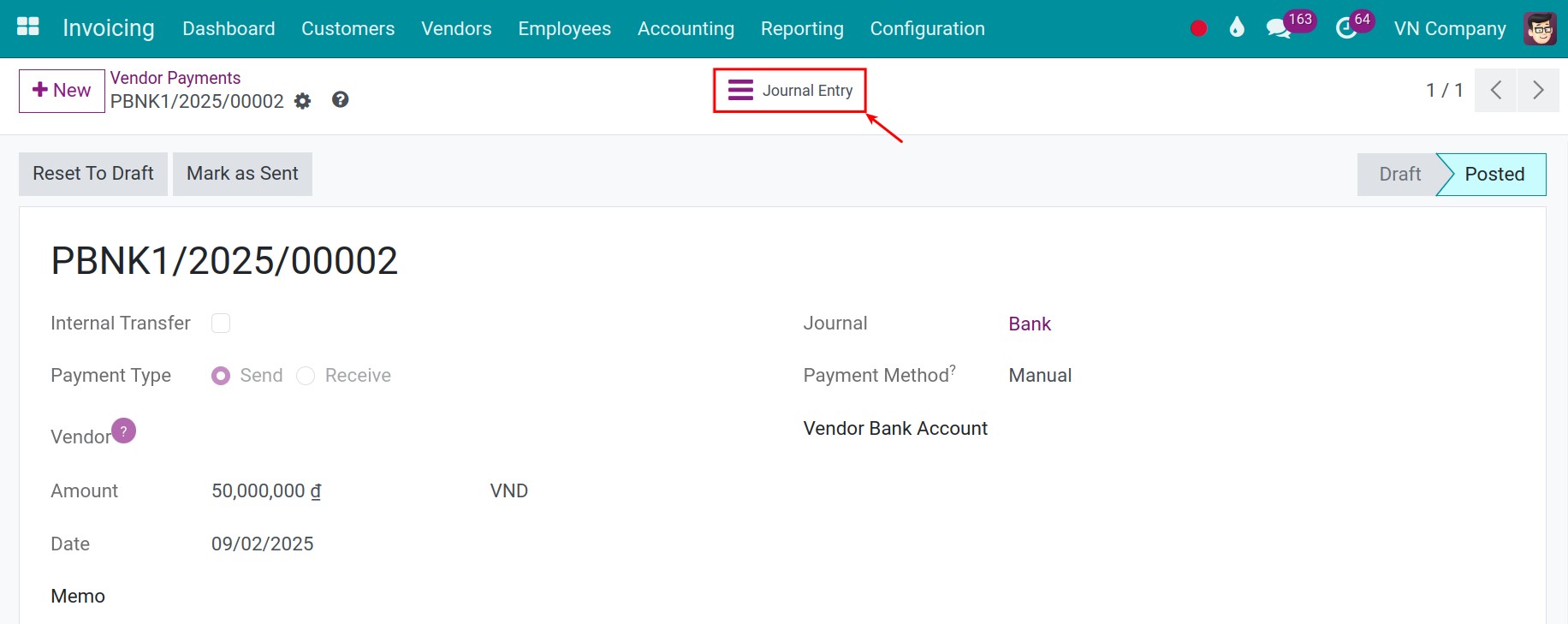The width and height of the screenshot is (1568, 624).
Task: Click the Draft status stage
Action: (1399, 175)
